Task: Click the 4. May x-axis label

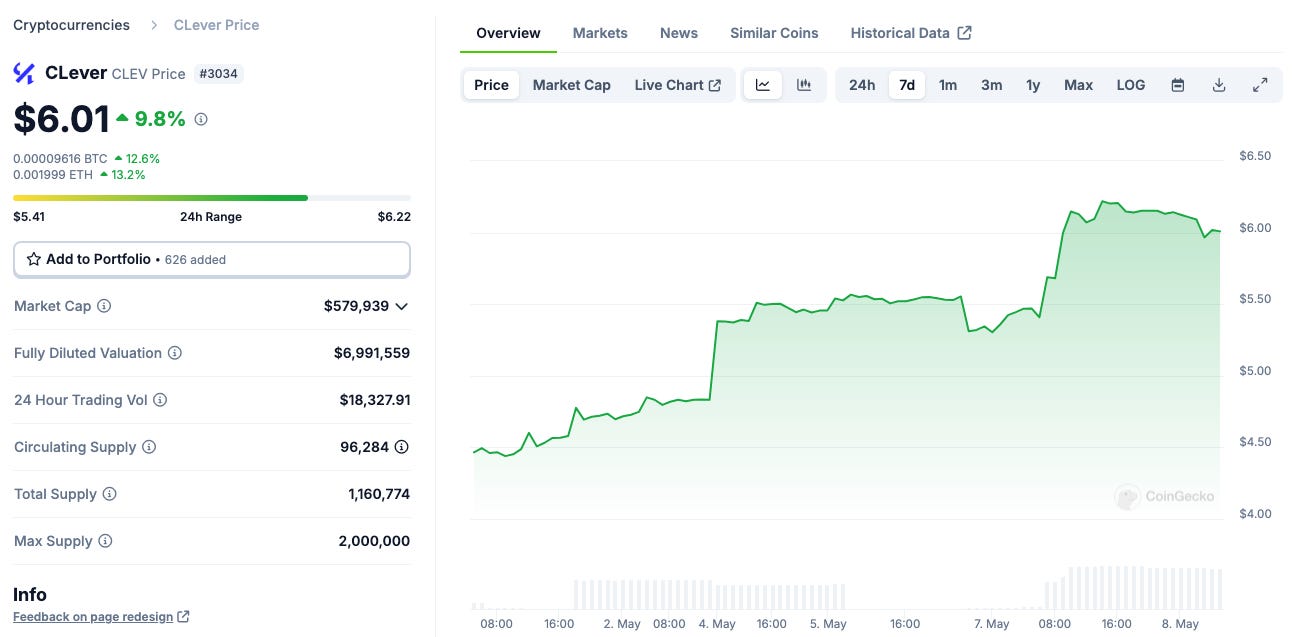Action: point(717,624)
